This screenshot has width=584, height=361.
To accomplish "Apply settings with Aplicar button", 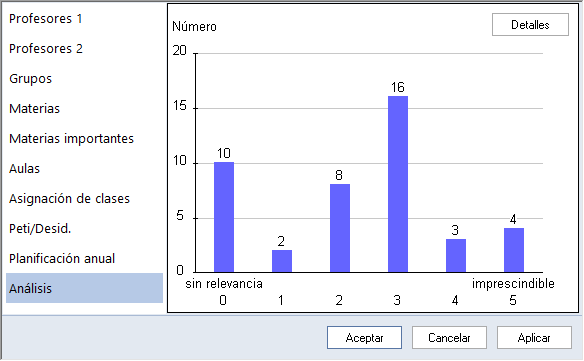I will tap(534, 338).
